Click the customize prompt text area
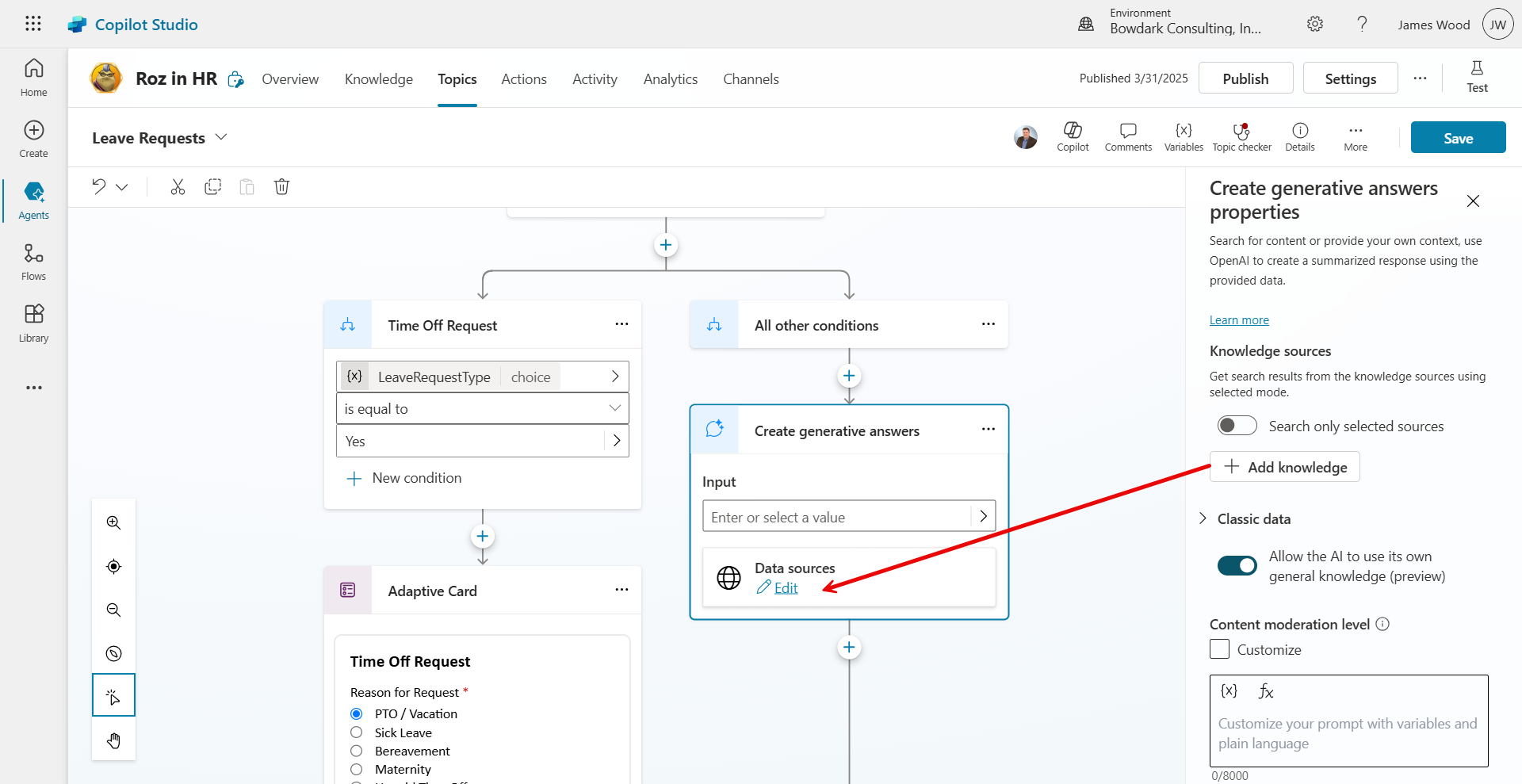The height and width of the screenshot is (784, 1522). click(x=1348, y=733)
